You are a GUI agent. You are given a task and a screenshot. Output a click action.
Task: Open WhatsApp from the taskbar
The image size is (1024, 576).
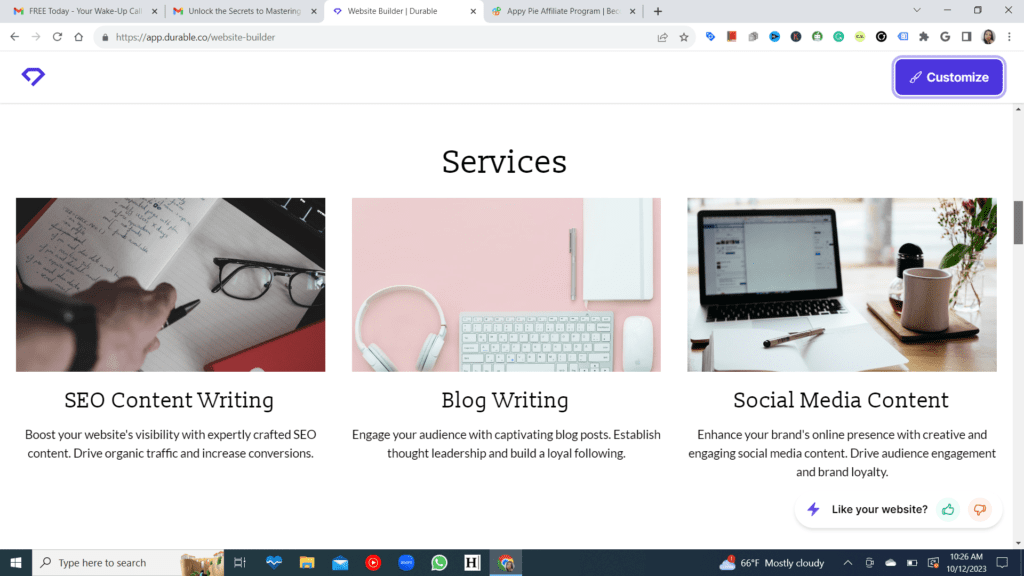point(439,562)
